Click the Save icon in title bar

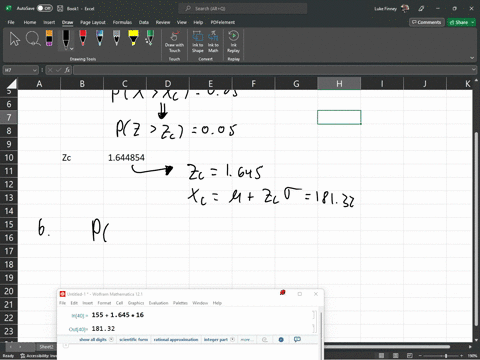click(x=60, y=8)
